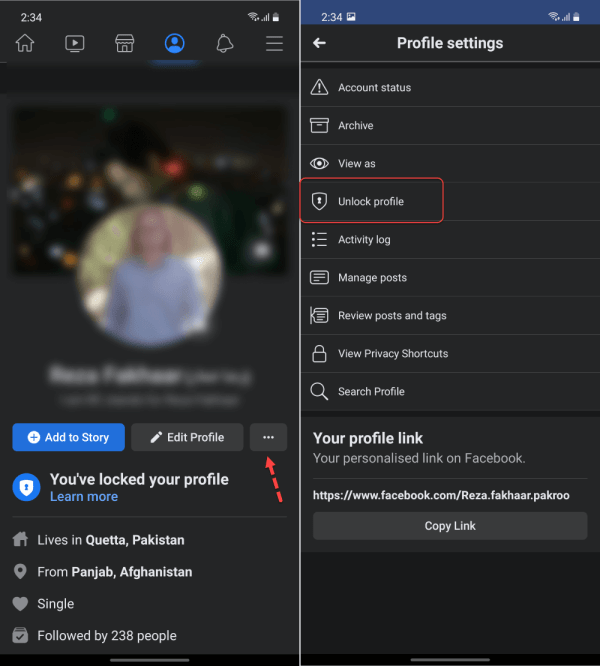Tap the left phone's 2:34 clock
Viewport: 600px width, 666px height.
(31, 17)
